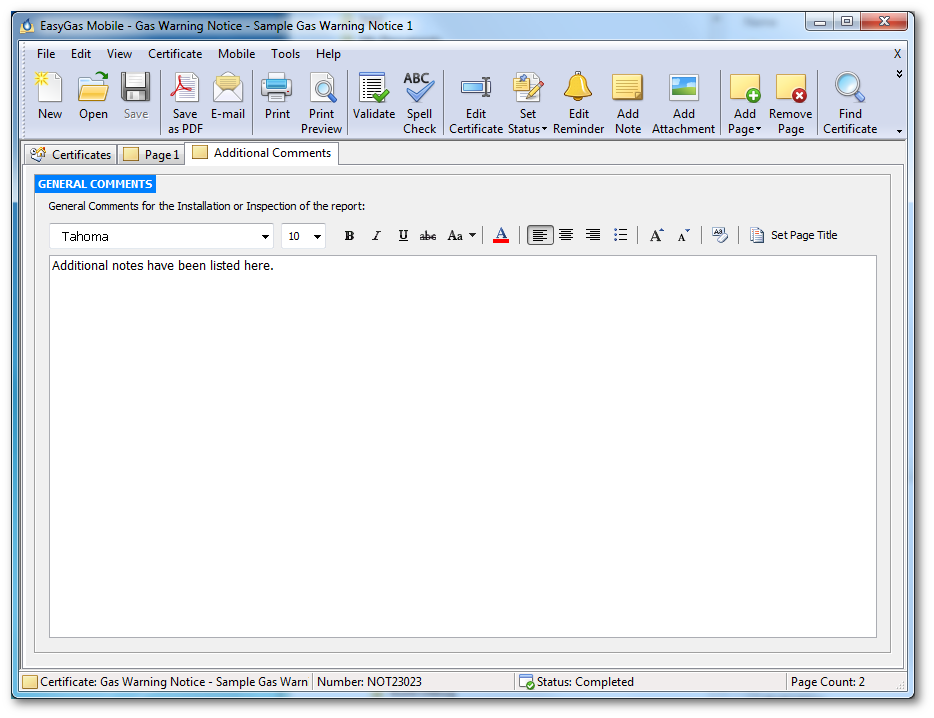The width and height of the screenshot is (934, 718).
Task: Center align the text
Action: tap(566, 235)
